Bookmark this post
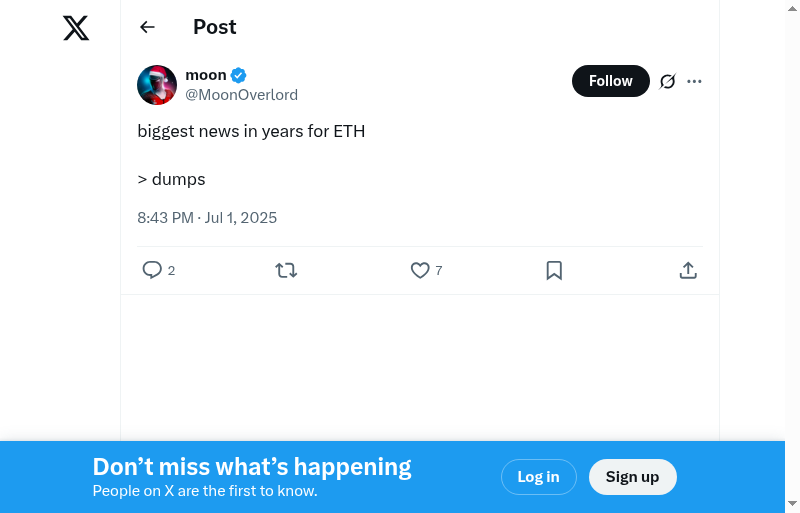The width and height of the screenshot is (800, 513). point(554,270)
